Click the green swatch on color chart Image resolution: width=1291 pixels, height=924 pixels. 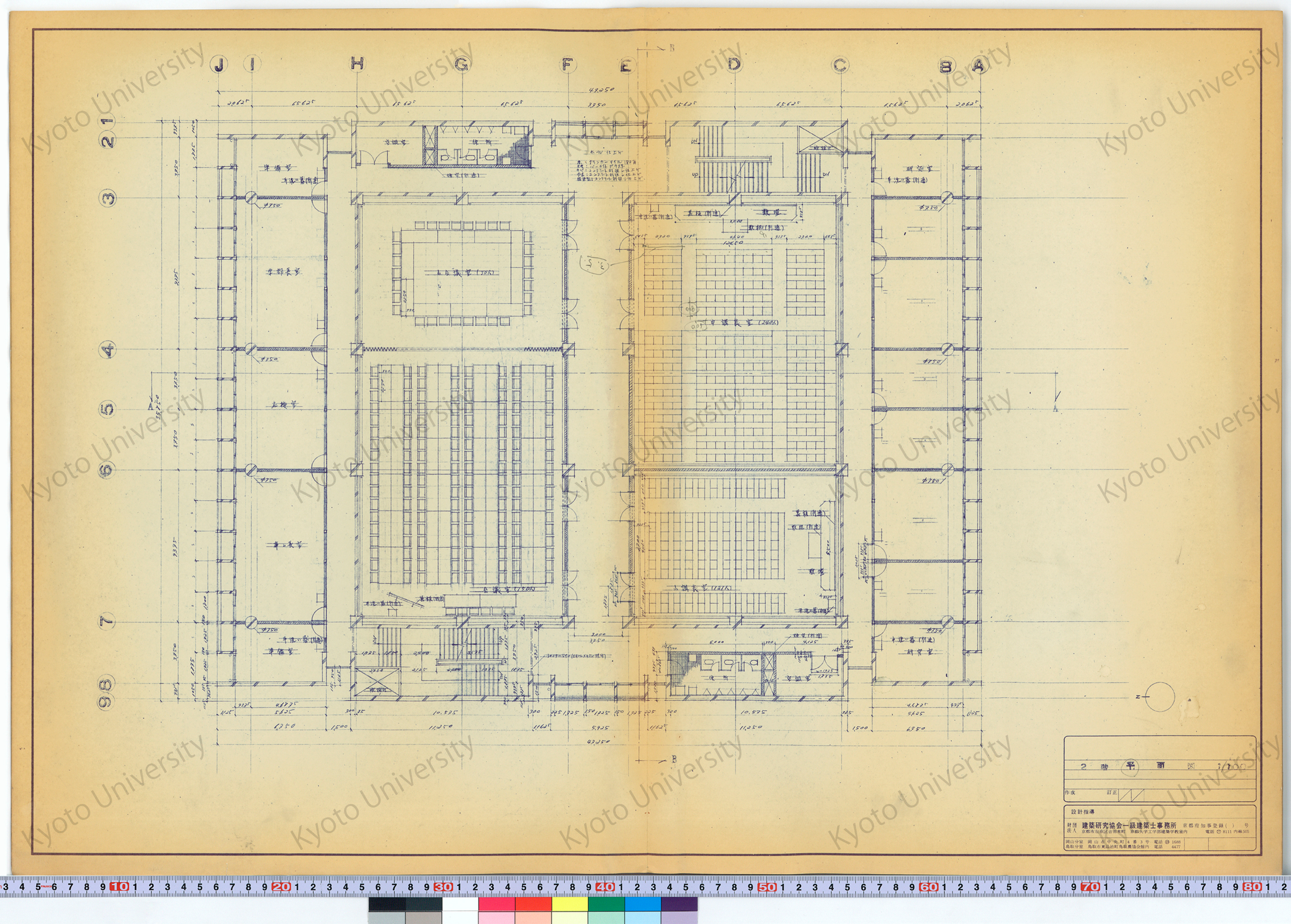[x=606, y=903]
